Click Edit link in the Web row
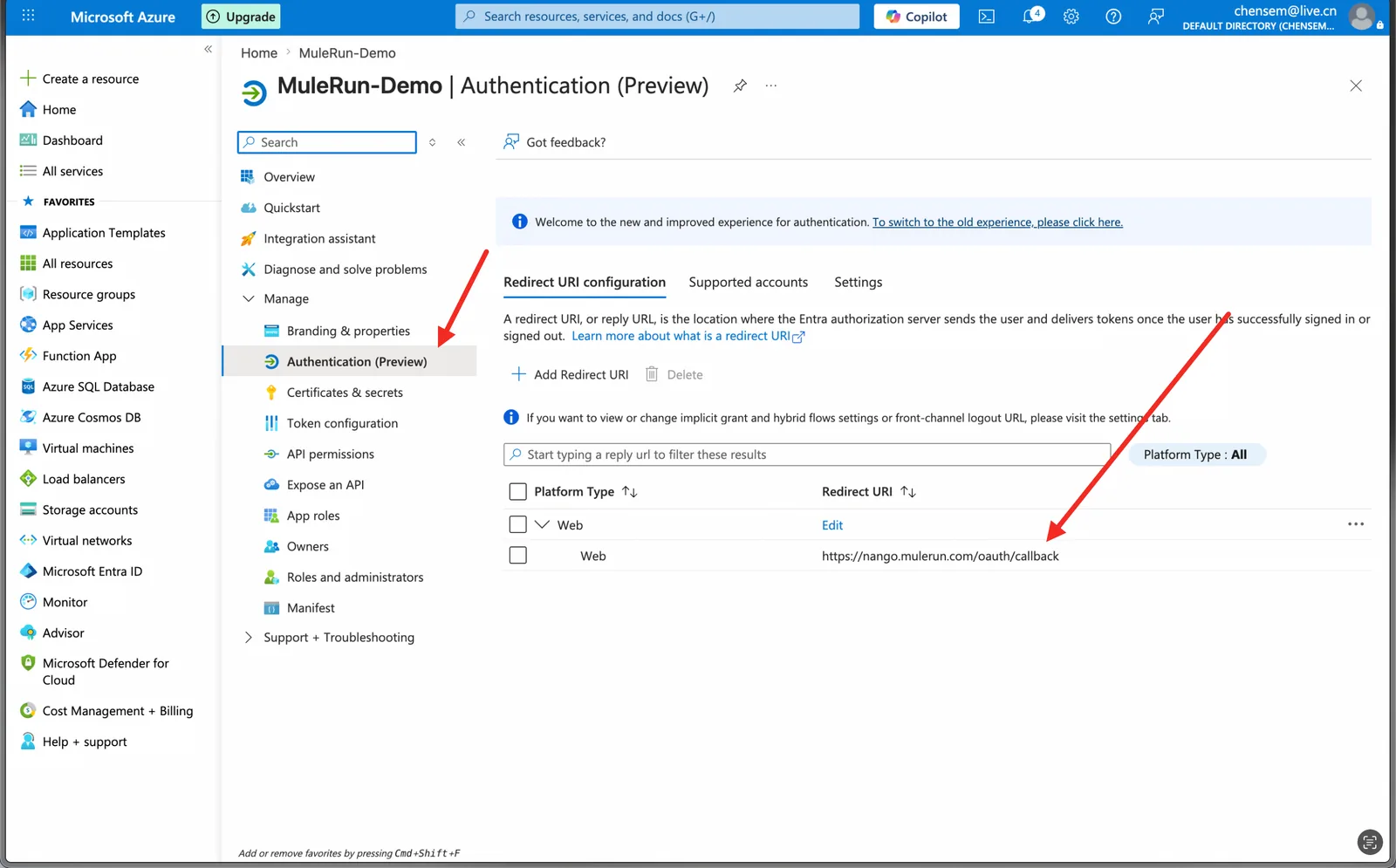 (832, 525)
